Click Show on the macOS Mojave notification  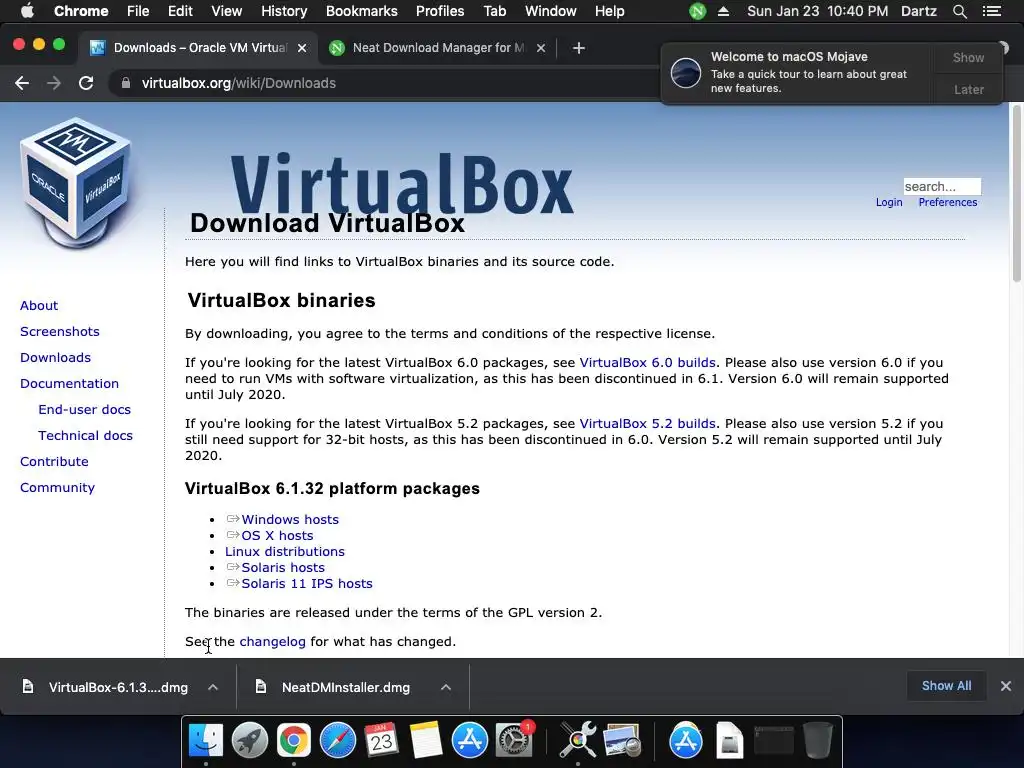click(968, 57)
